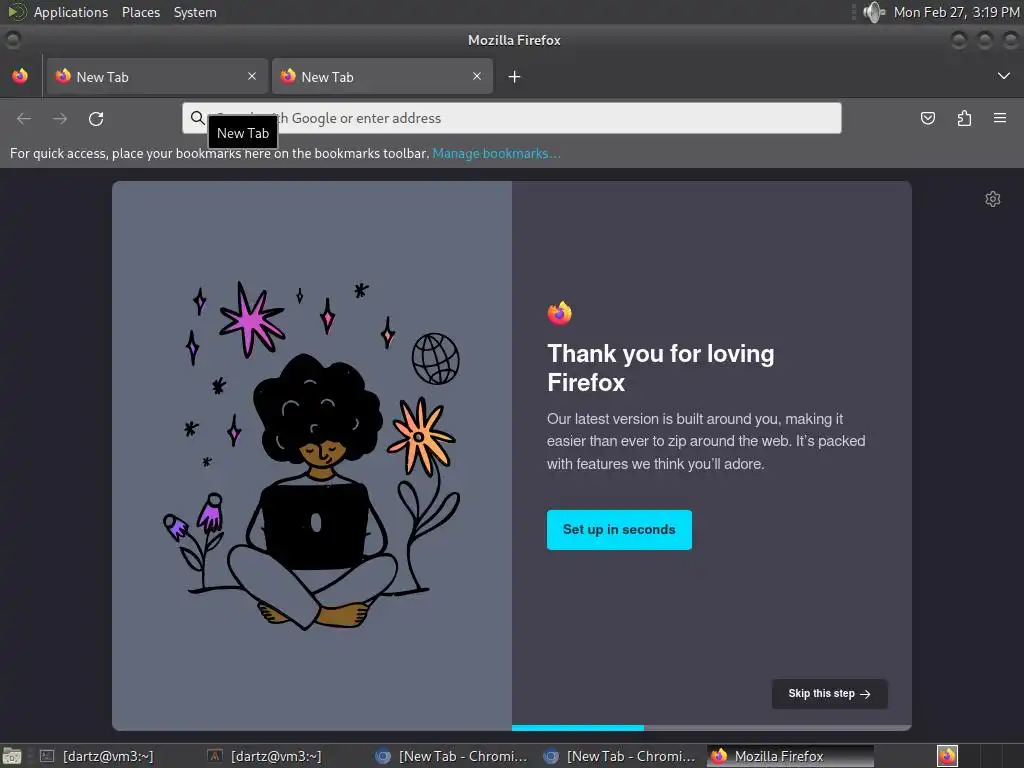Viewport: 1024px width, 768px height.
Task: Click the search magnifier in address bar
Action: [x=197, y=118]
